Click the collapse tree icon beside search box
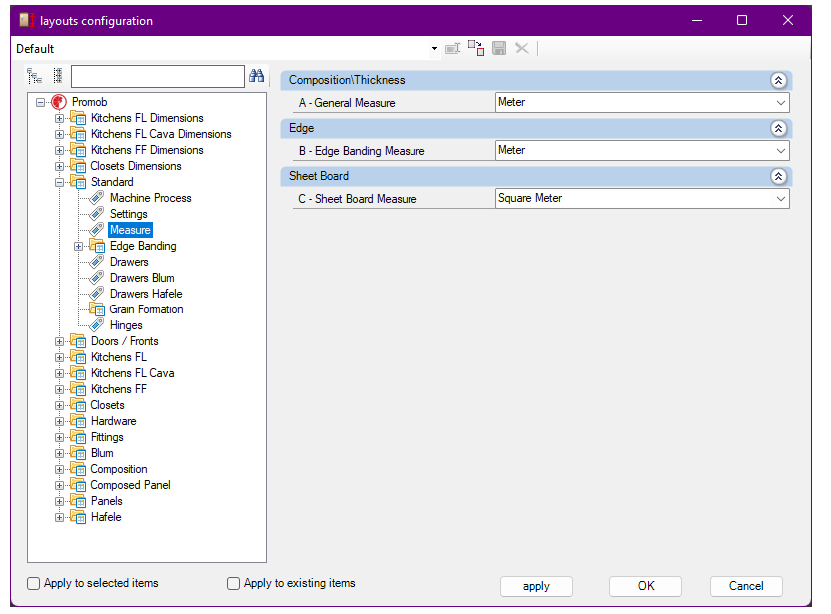 (57, 76)
